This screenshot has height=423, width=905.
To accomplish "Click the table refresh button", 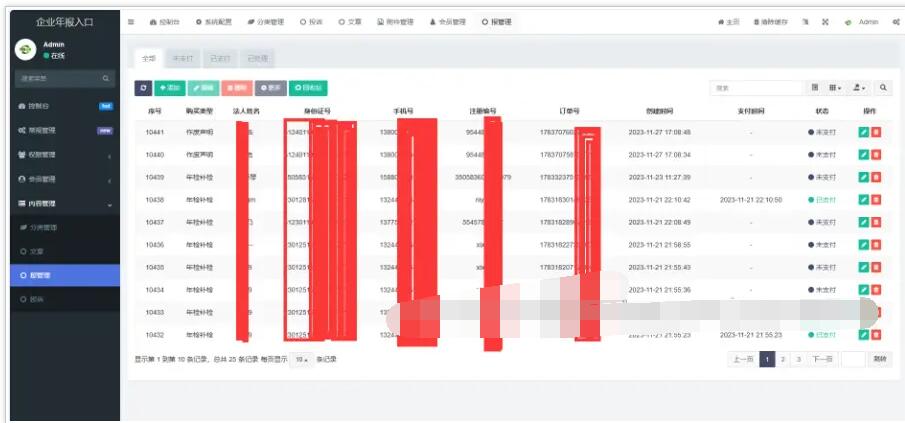I will [x=143, y=88].
